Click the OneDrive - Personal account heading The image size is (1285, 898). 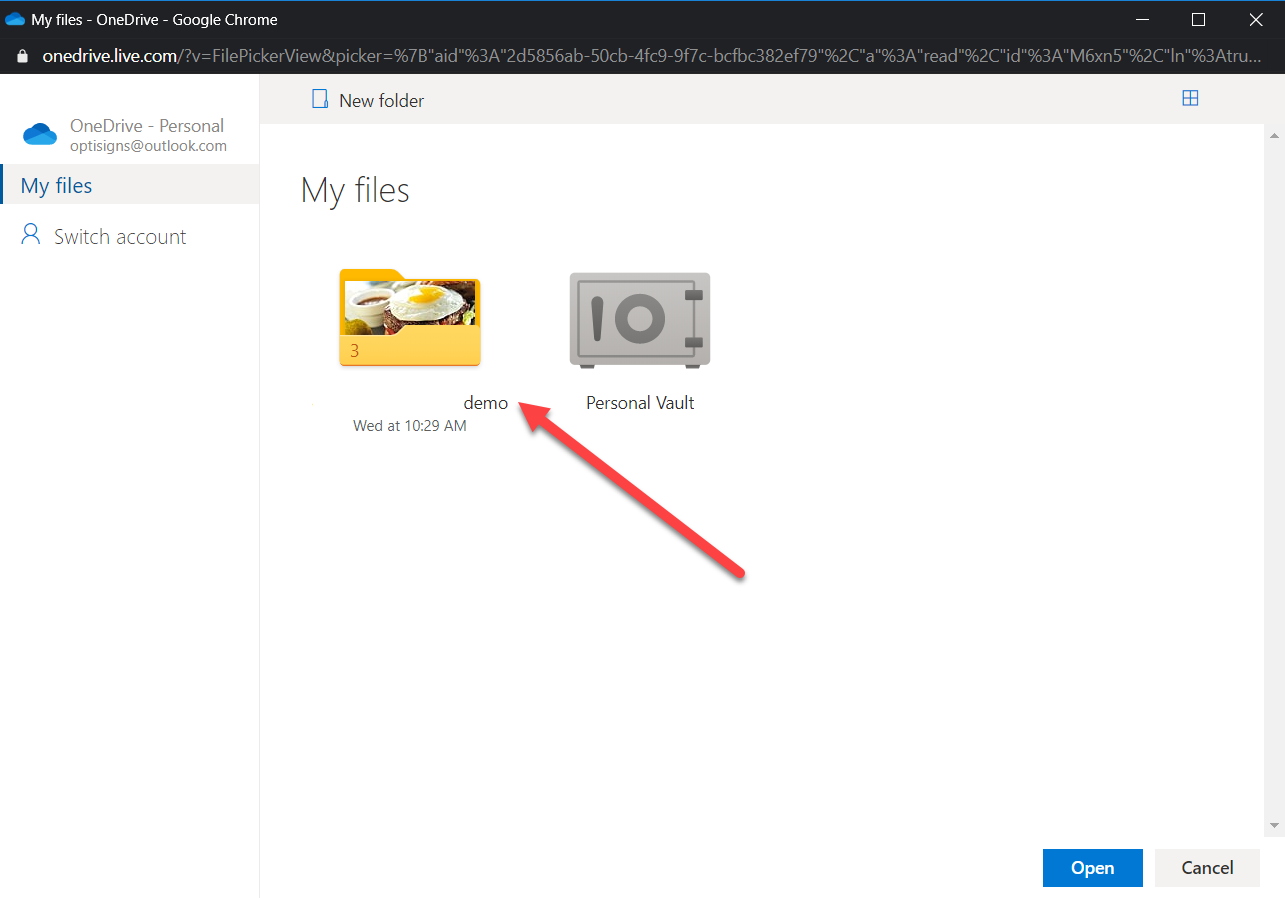pos(146,126)
